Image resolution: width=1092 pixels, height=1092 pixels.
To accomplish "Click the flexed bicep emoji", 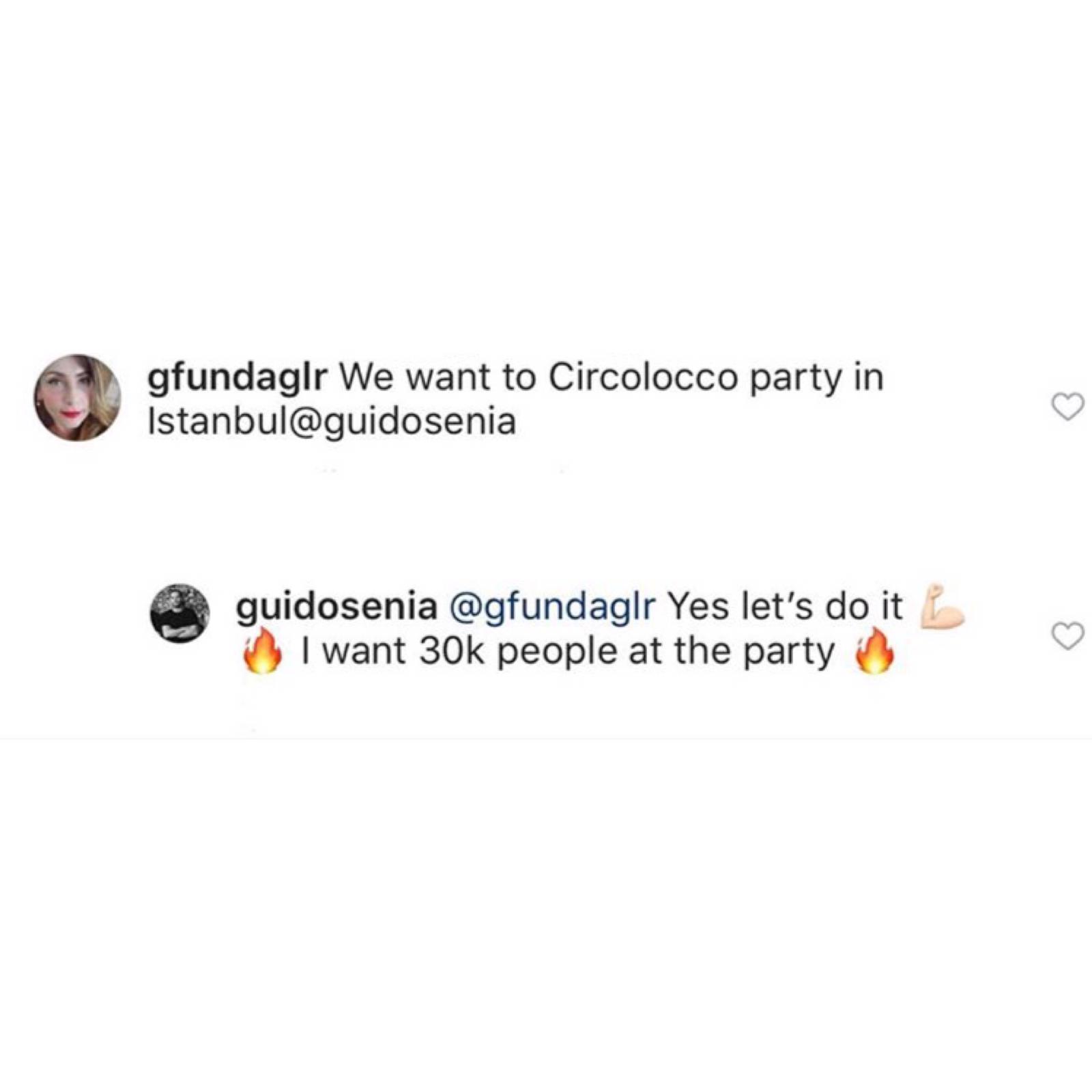I will (x=943, y=605).
